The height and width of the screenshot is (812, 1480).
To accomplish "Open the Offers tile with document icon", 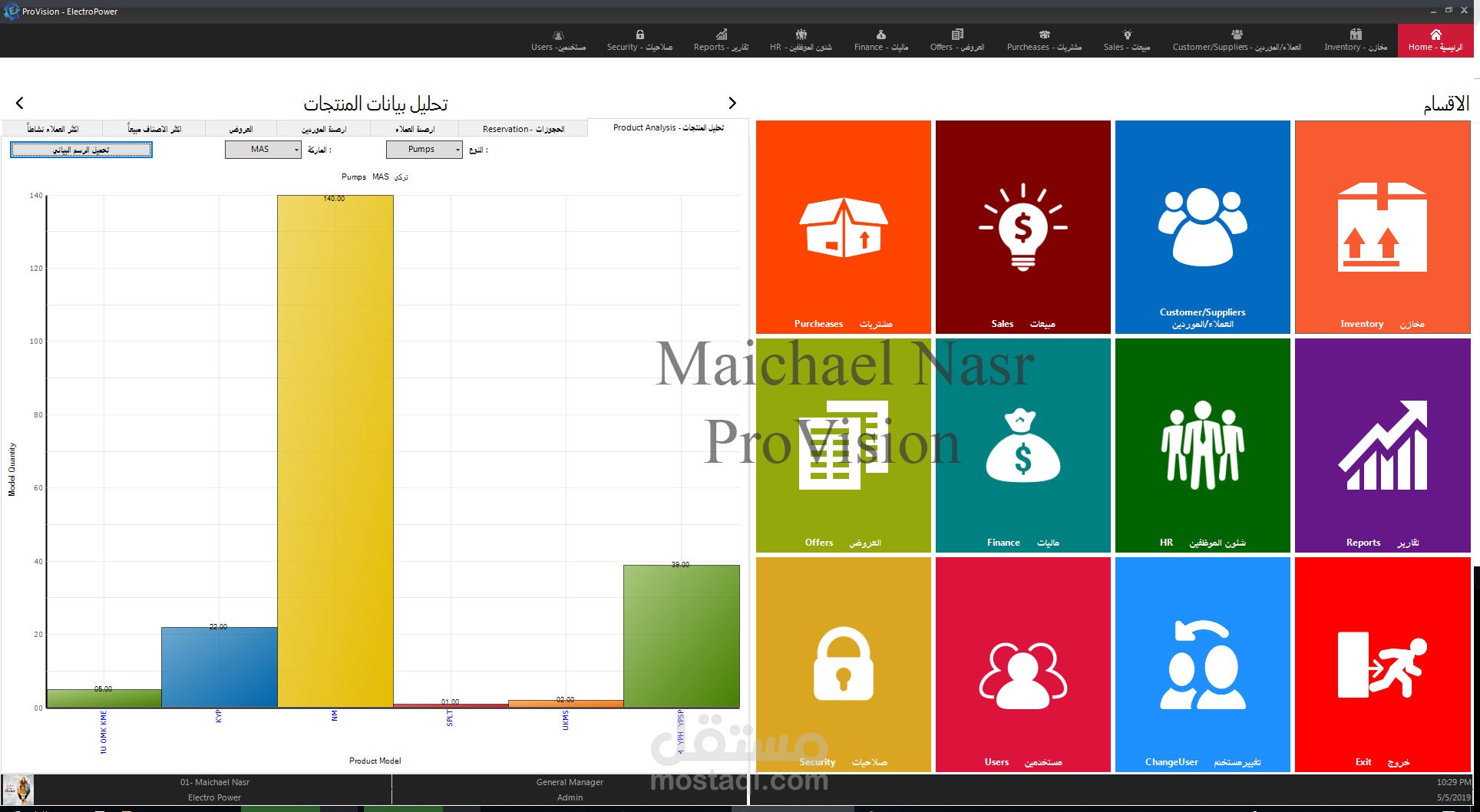I will (843, 445).
